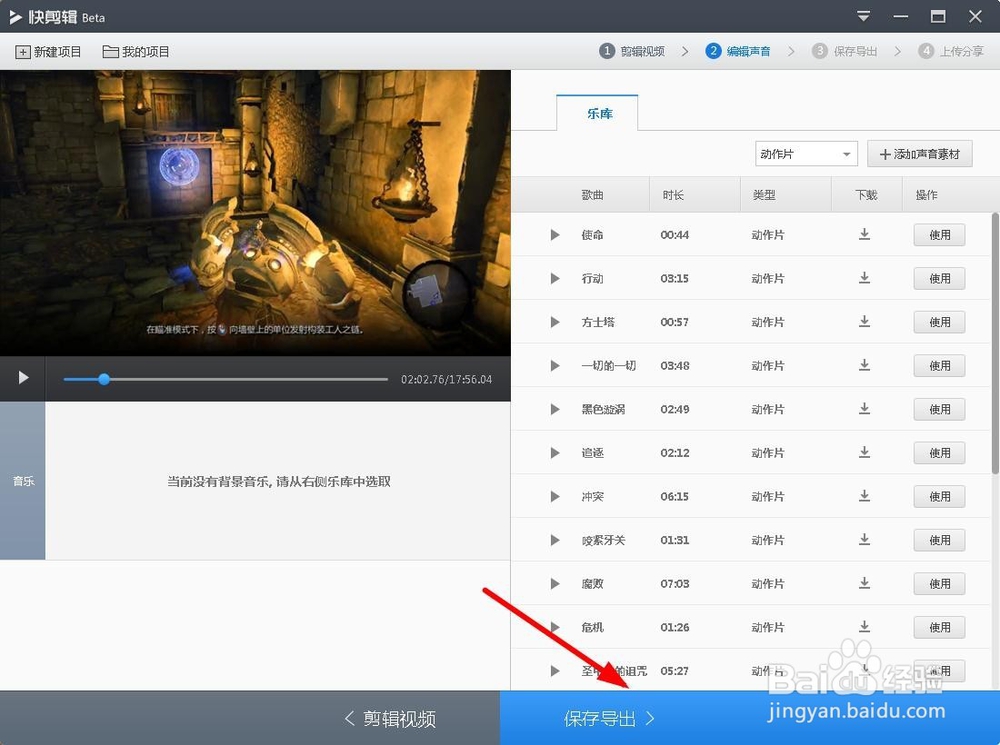Viewport: 1000px width, 745px height.
Task: Download the 冲突 soundtrack
Action: (x=864, y=496)
